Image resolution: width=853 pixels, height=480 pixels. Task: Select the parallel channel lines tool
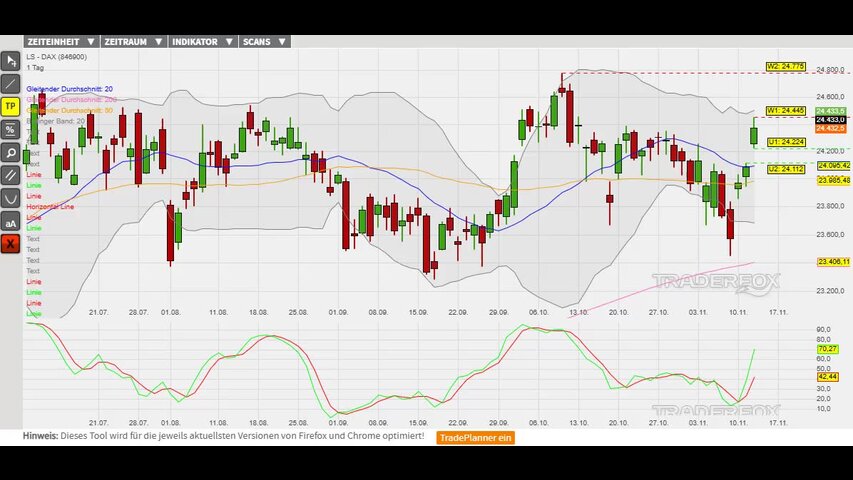[11, 176]
